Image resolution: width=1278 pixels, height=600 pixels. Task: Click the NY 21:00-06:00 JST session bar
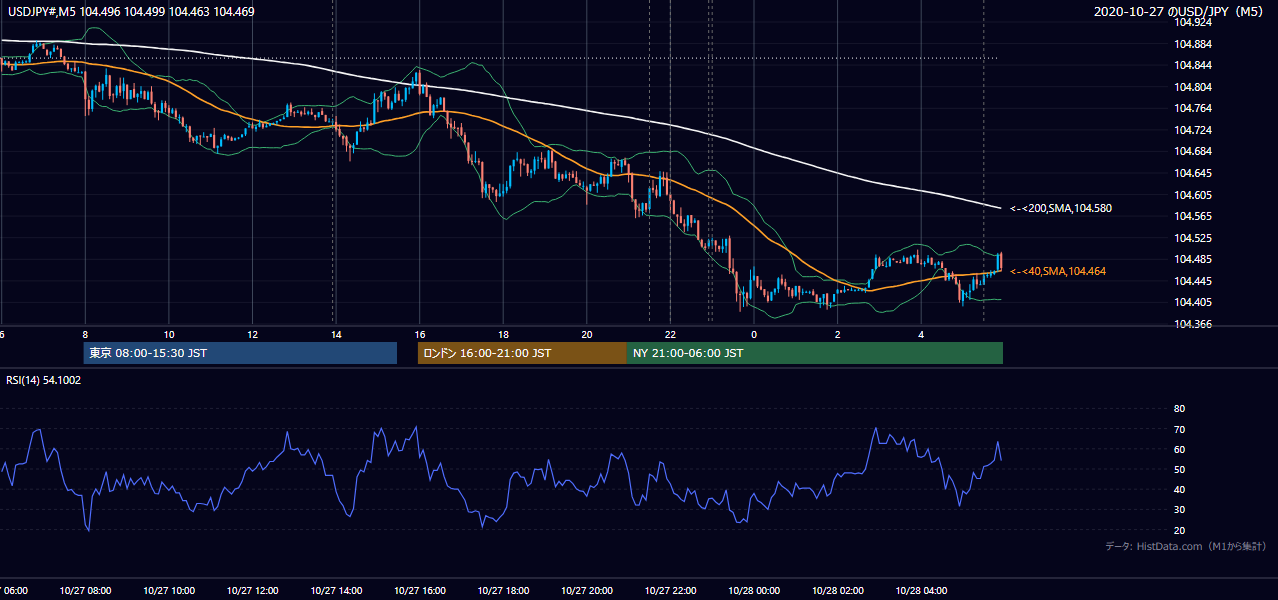click(815, 353)
